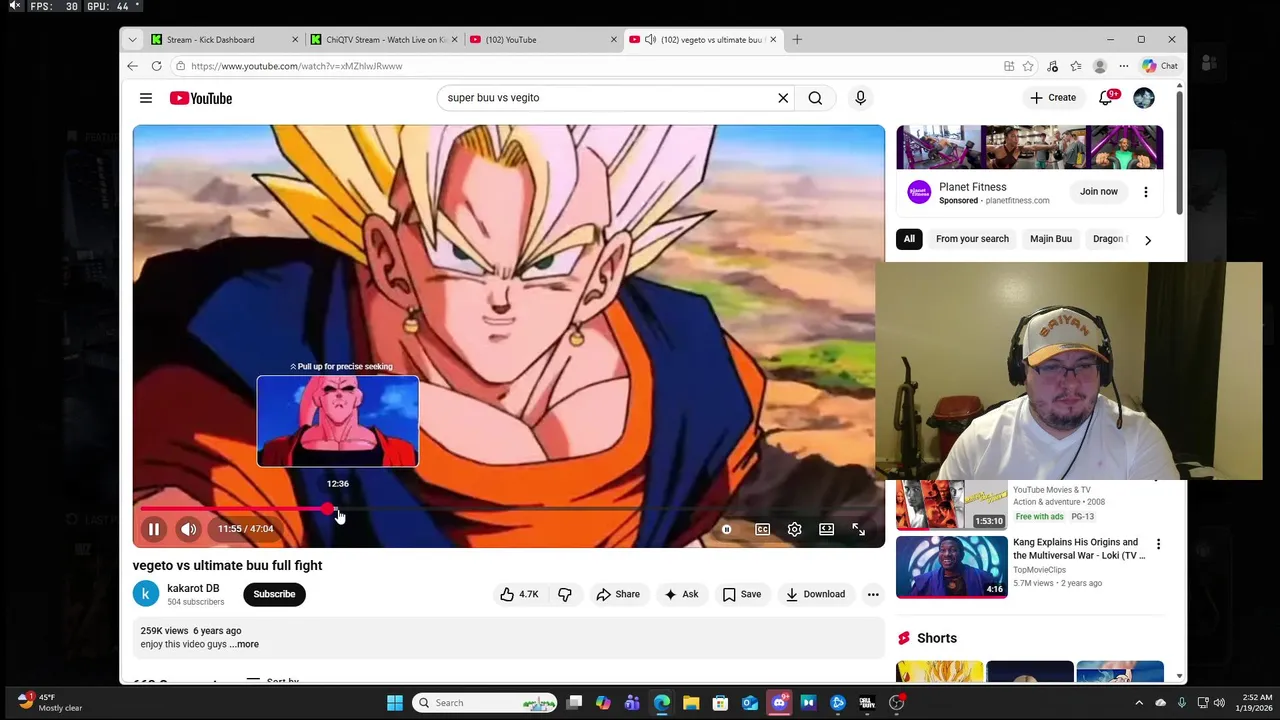Viewport: 1280px width, 720px height.
Task: Click Join now on Planet Fitness ad
Action: [x=1099, y=192]
